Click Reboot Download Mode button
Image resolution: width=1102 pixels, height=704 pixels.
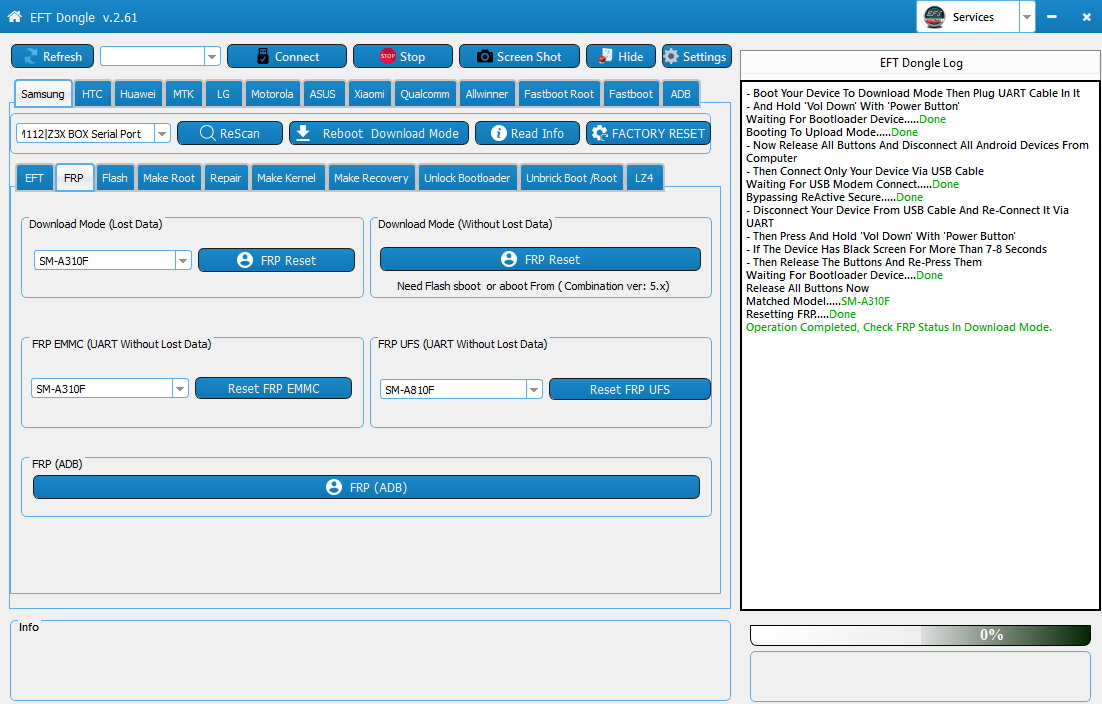(379, 133)
